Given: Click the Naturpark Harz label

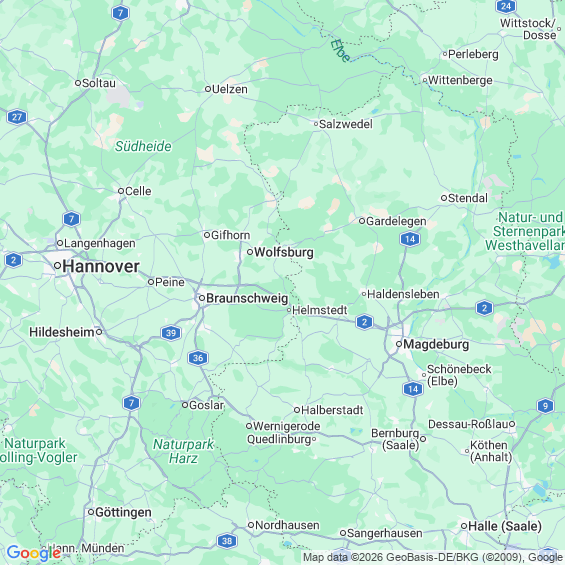Looking at the screenshot, I should tap(183, 451).
